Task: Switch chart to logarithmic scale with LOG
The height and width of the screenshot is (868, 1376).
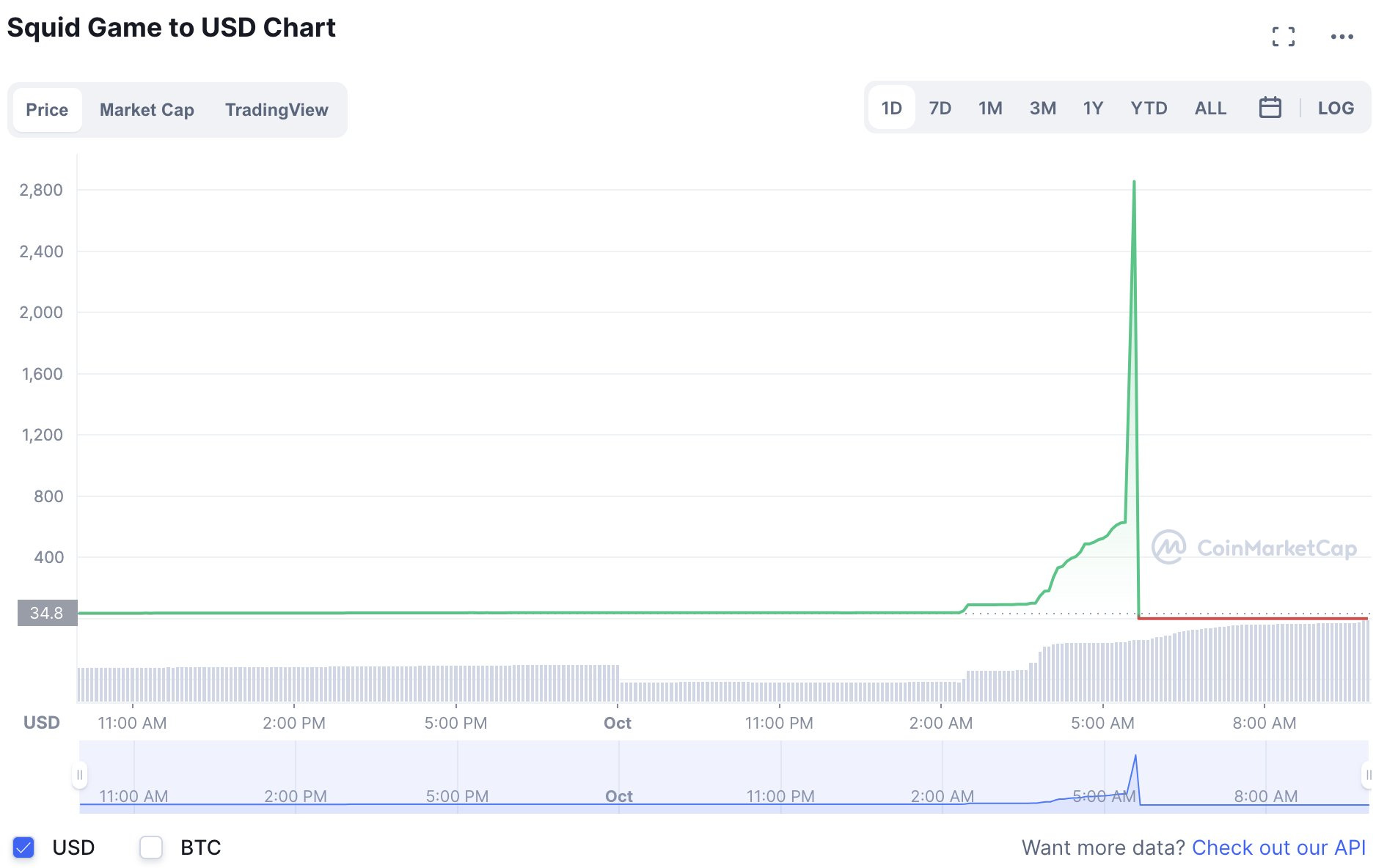Action: pos(1336,108)
